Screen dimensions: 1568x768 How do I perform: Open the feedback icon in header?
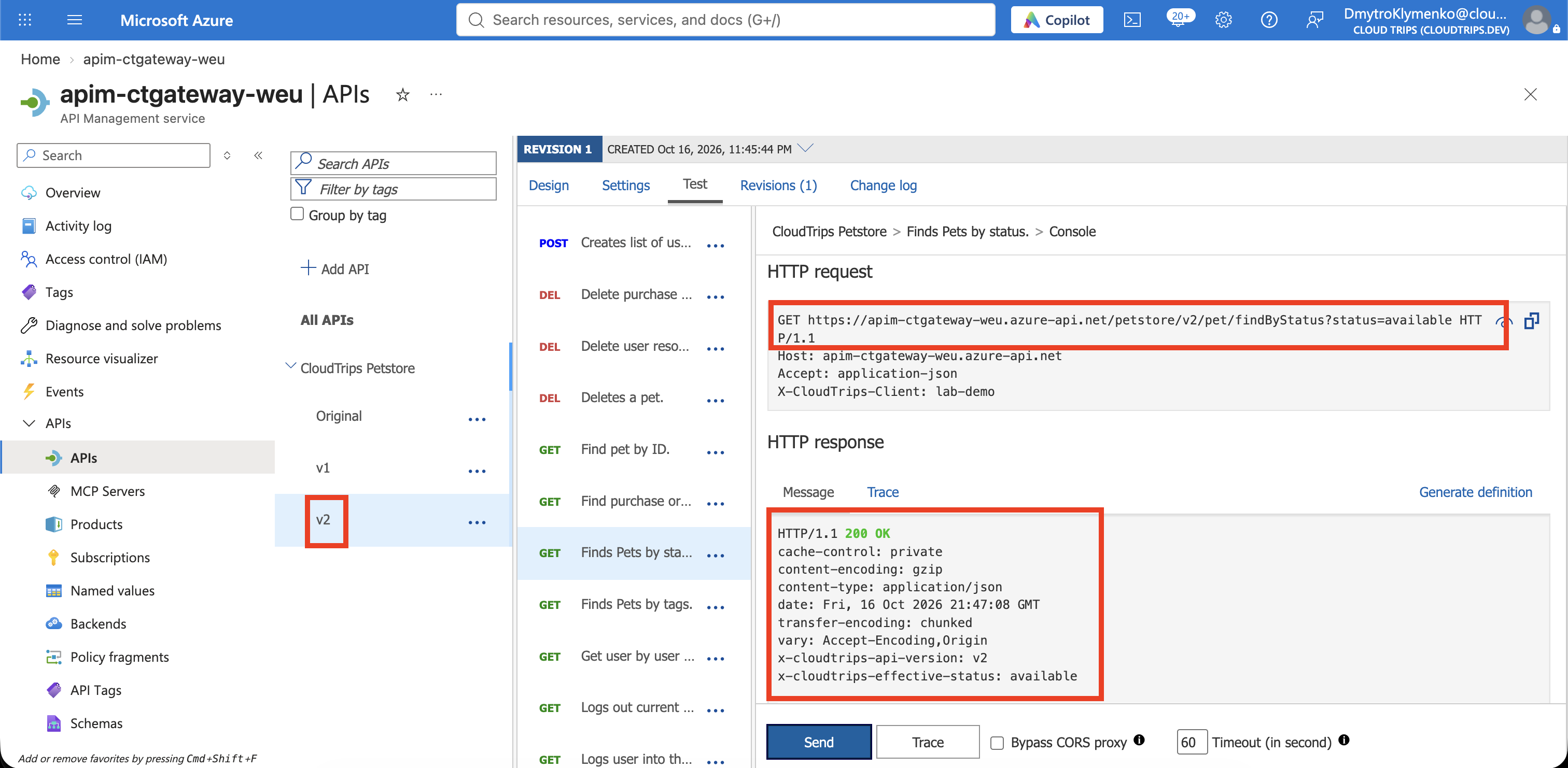pos(1315,20)
